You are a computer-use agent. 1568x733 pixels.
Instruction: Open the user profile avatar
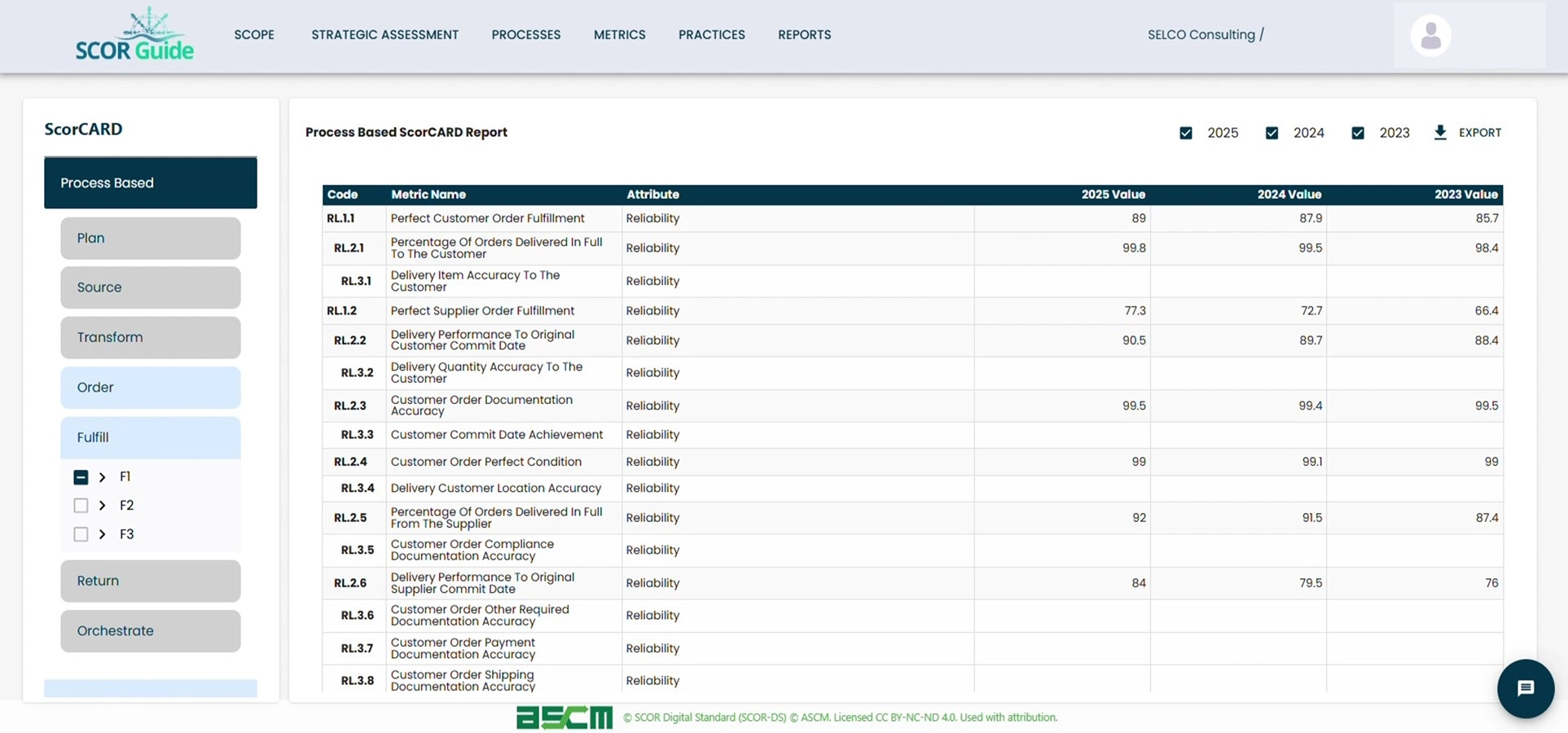tap(1430, 35)
